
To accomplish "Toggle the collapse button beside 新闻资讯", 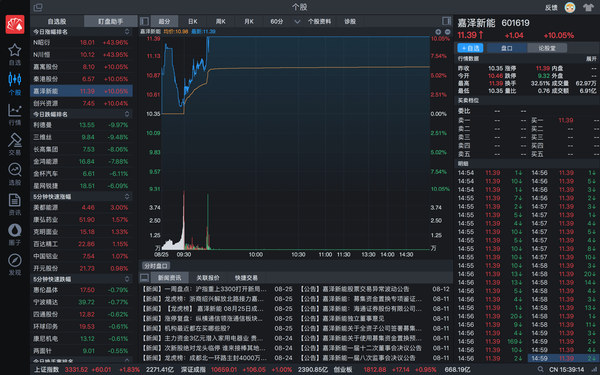I will pos(144,277).
